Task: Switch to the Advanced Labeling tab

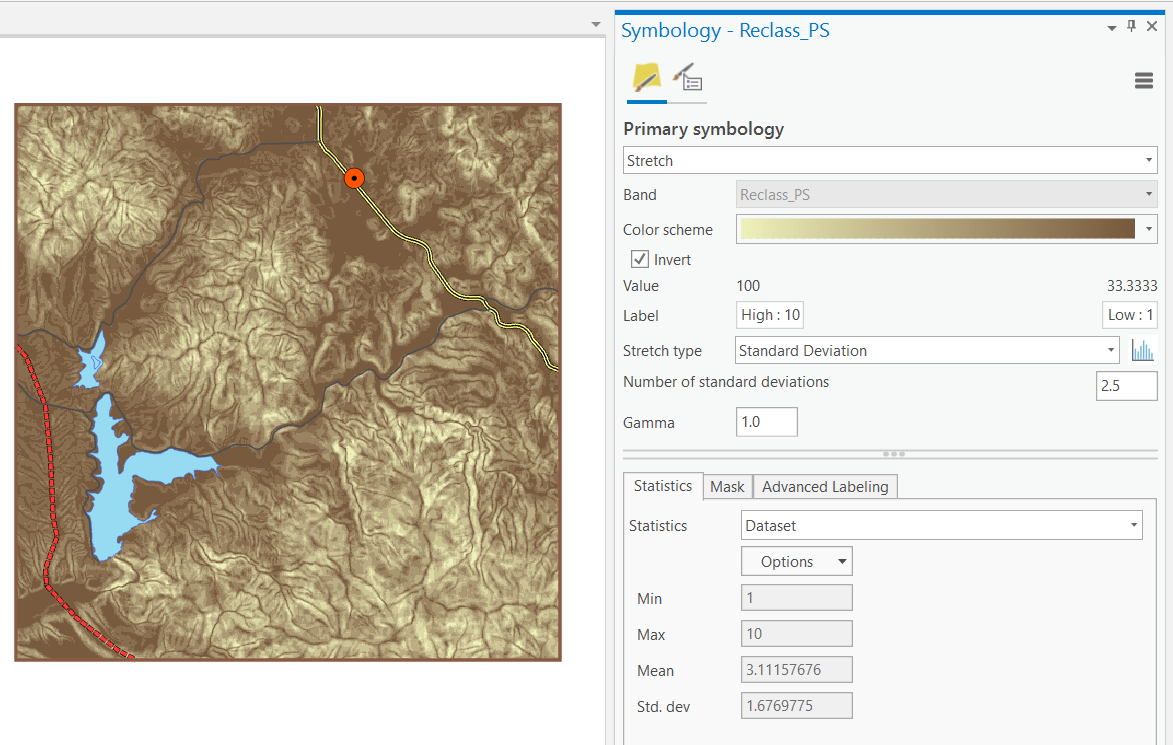Action: (825, 487)
